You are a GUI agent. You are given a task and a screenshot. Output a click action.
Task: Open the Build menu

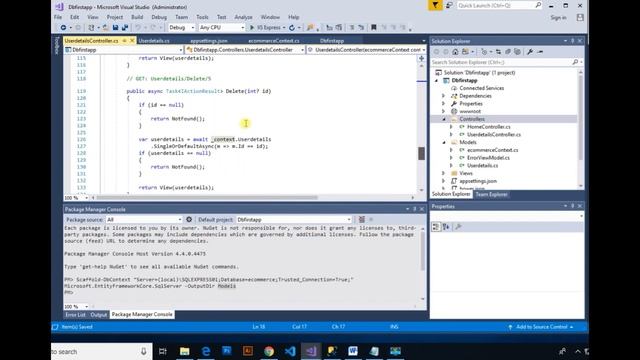click(x=137, y=17)
